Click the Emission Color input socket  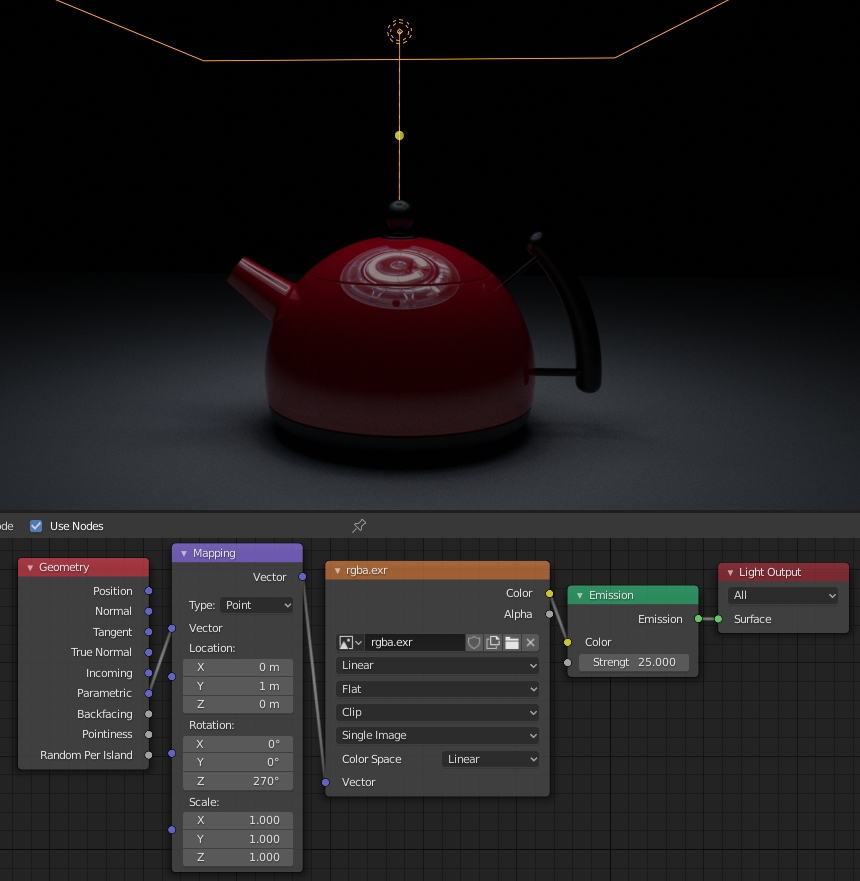(x=568, y=642)
